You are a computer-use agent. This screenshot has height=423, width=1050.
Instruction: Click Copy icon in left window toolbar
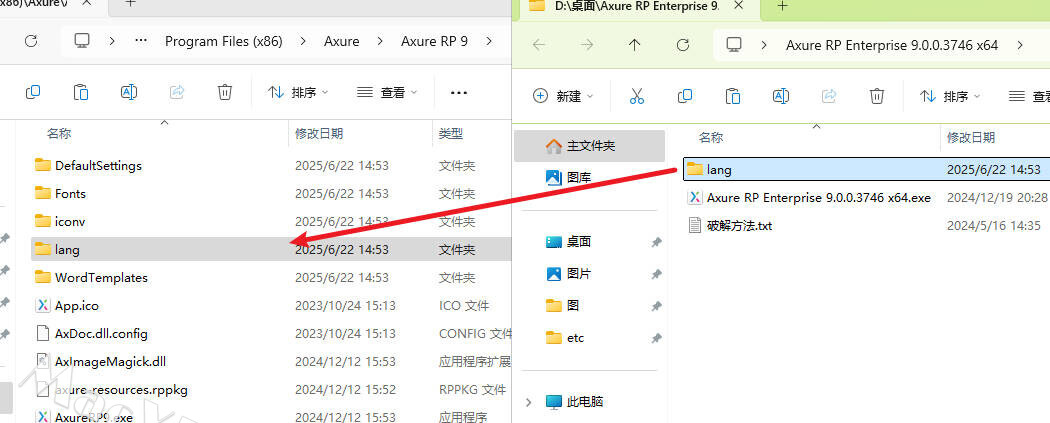point(33,92)
